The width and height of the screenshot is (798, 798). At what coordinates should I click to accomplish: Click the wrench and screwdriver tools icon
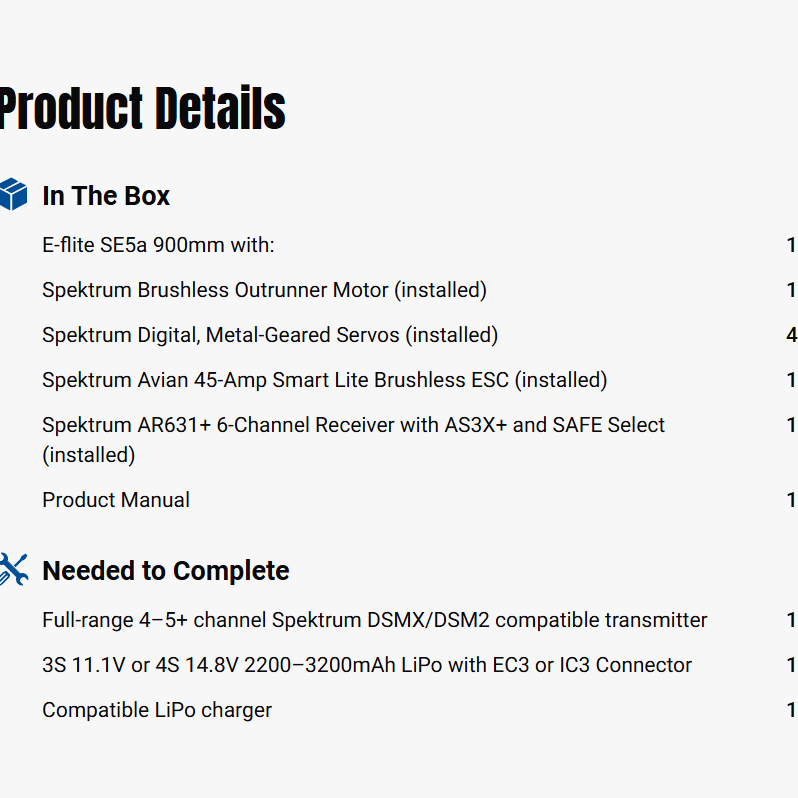tap(13, 569)
